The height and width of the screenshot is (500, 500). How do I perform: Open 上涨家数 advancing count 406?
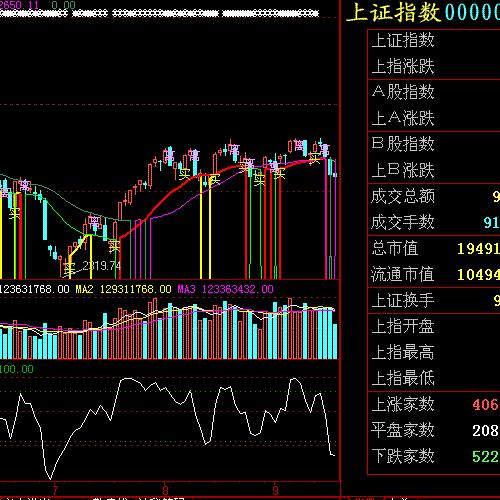[434, 404]
